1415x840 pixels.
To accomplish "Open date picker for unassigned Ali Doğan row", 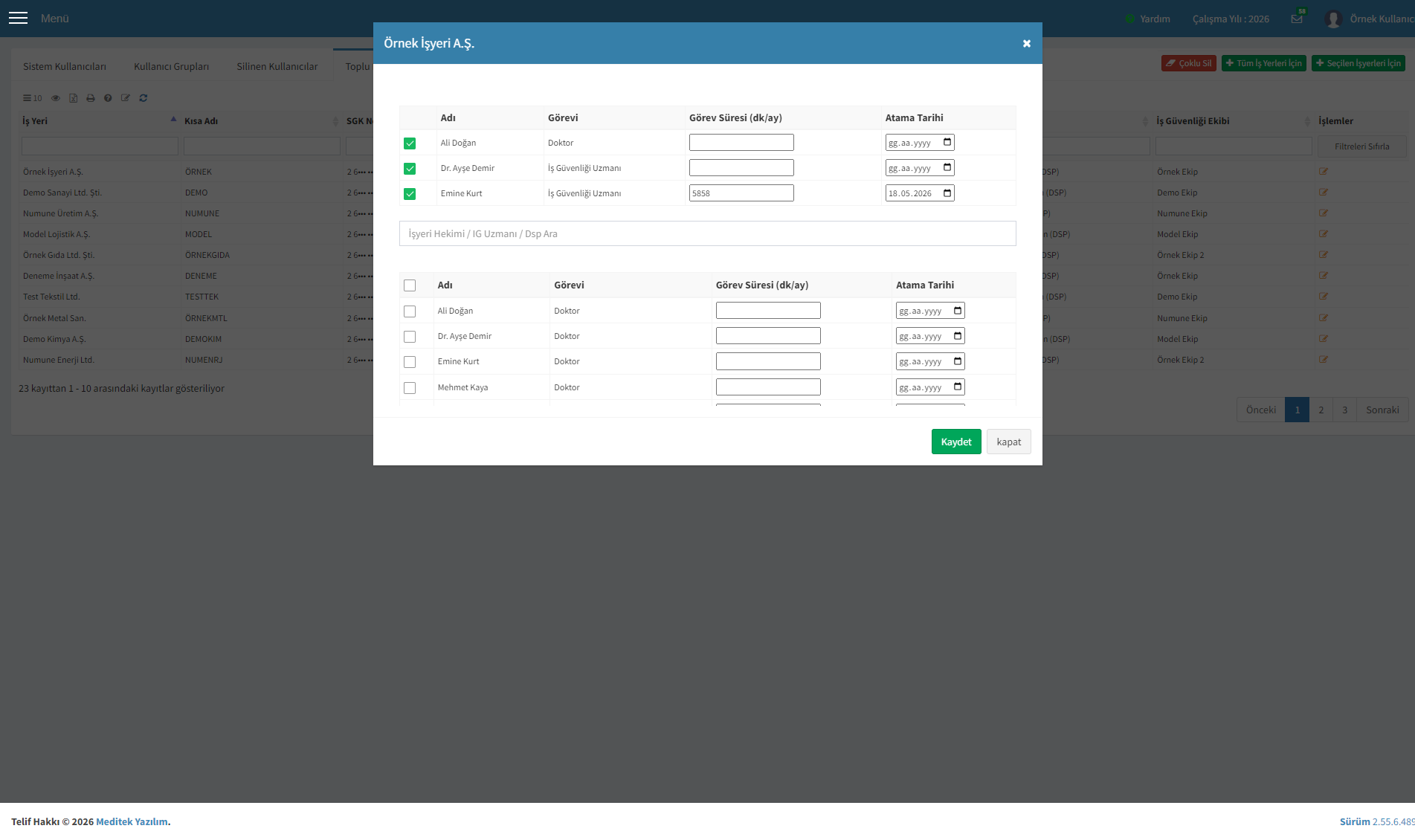I will [x=958, y=311].
